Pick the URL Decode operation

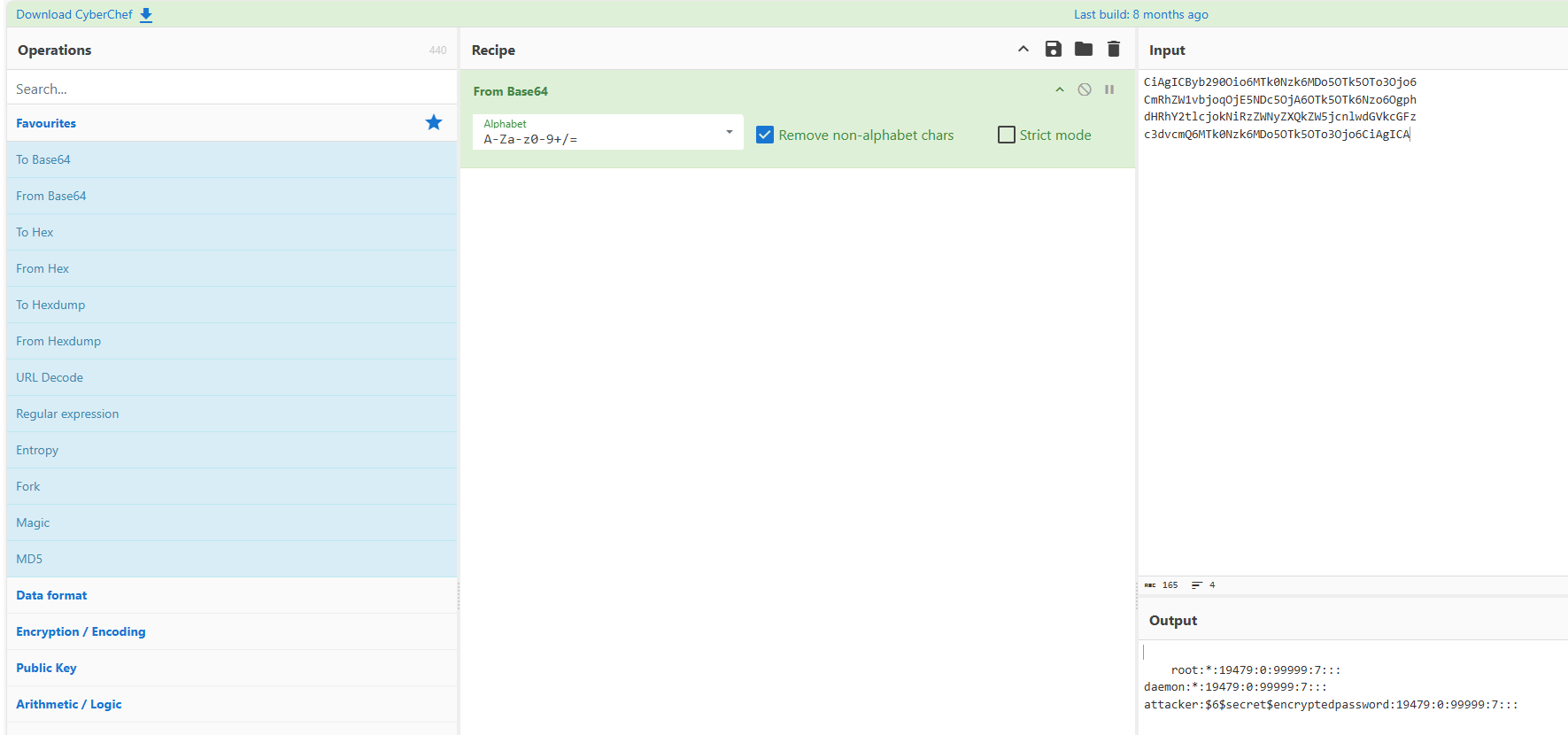point(232,377)
